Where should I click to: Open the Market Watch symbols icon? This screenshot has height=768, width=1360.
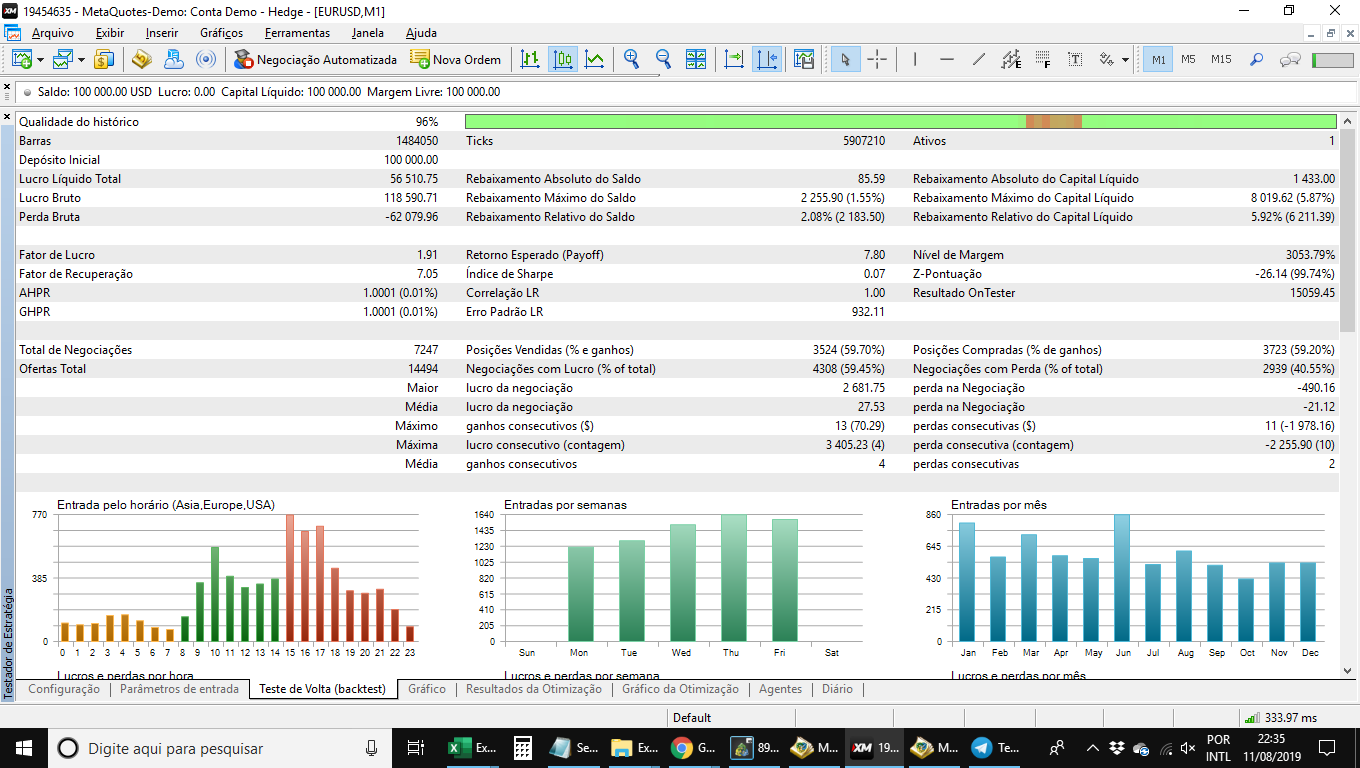click(x=104, y=59)
